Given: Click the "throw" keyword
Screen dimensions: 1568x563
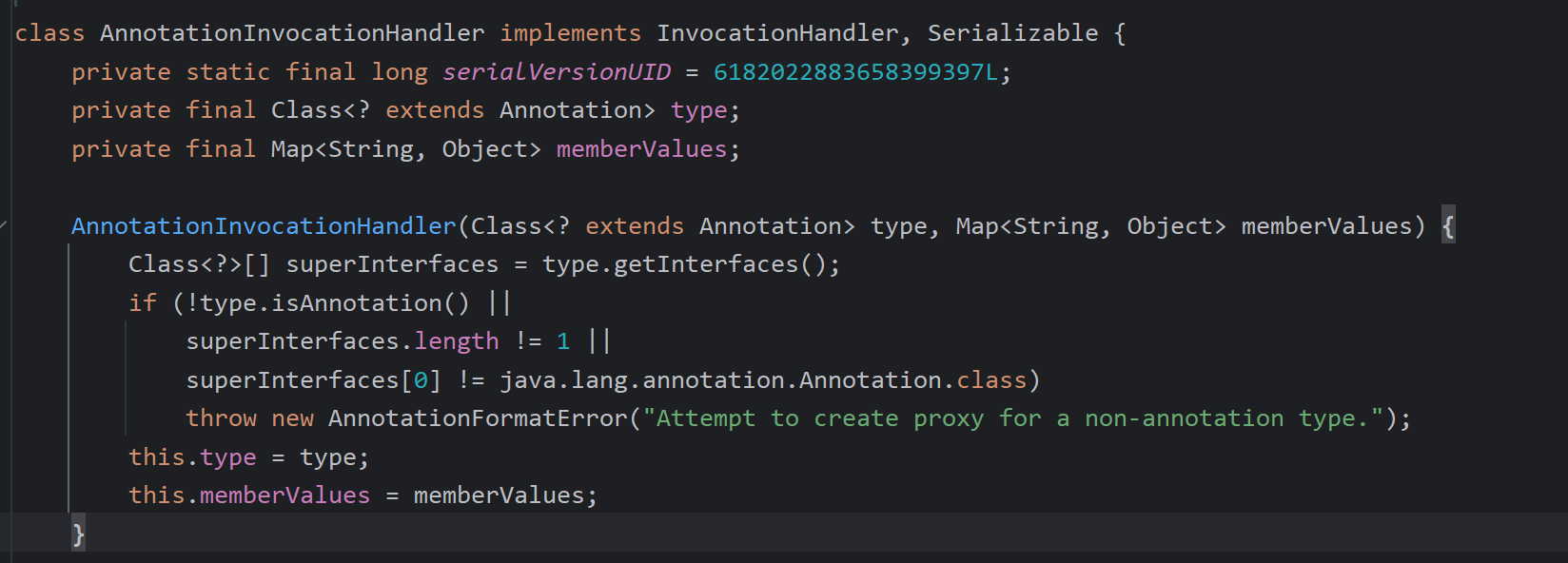Looking at the screenshot, I should (221, 418).
